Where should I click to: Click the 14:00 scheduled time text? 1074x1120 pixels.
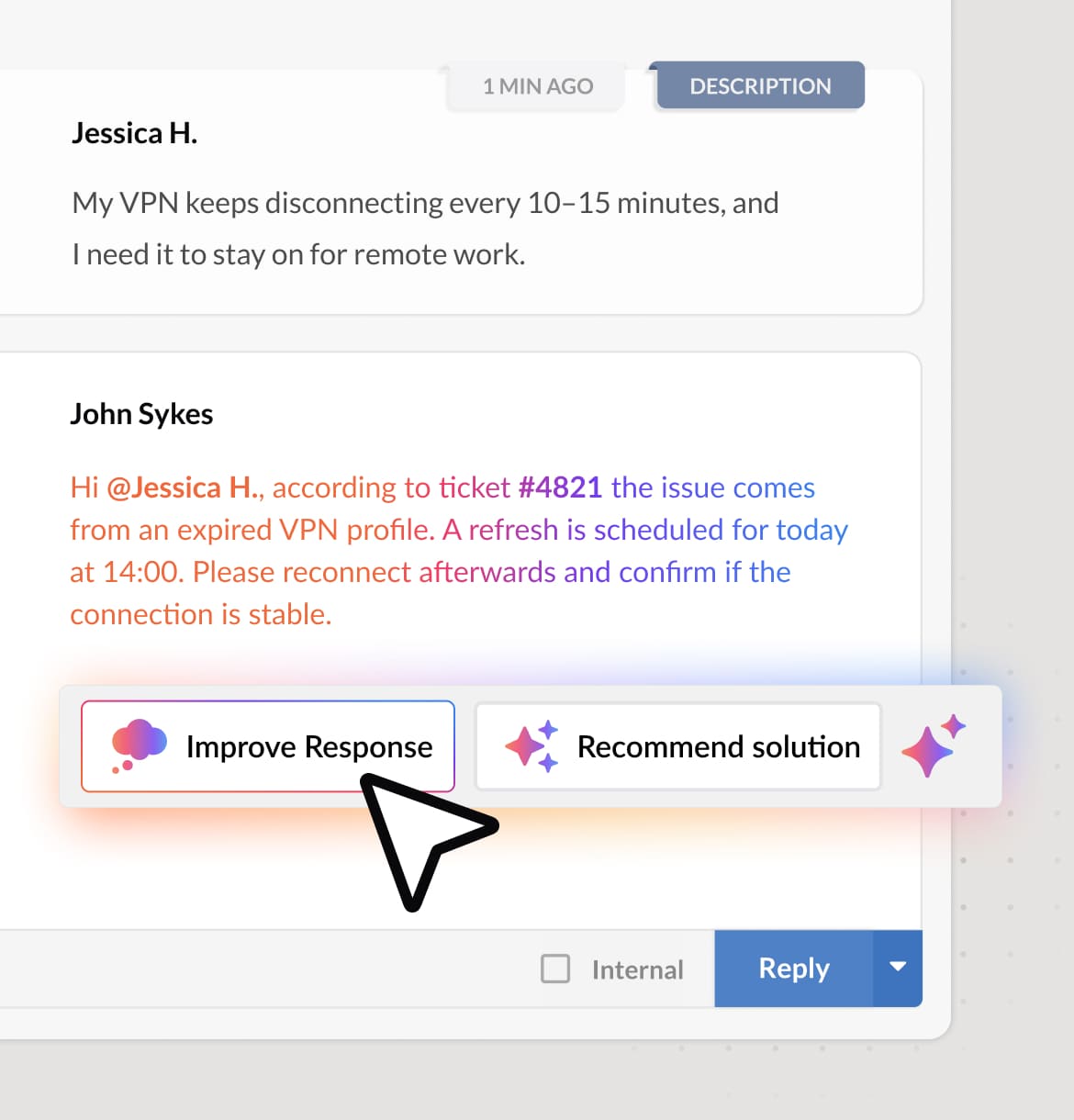pos(143,572)
